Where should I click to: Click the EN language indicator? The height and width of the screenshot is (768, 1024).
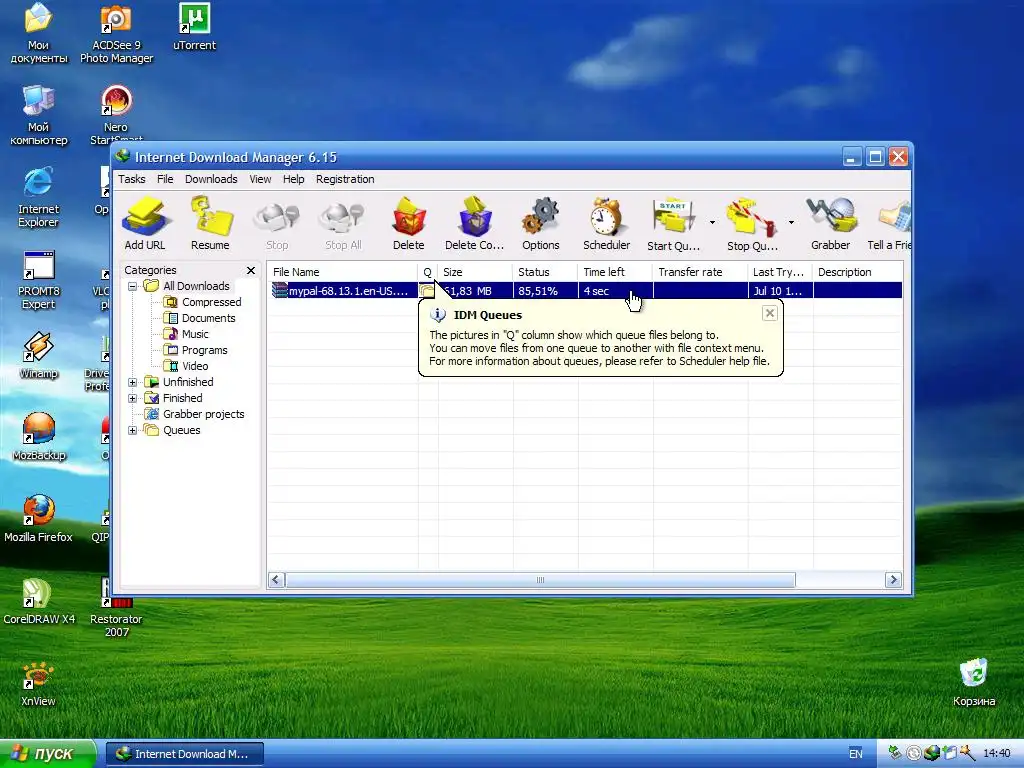pyautogui.click(x=856, y=754)
